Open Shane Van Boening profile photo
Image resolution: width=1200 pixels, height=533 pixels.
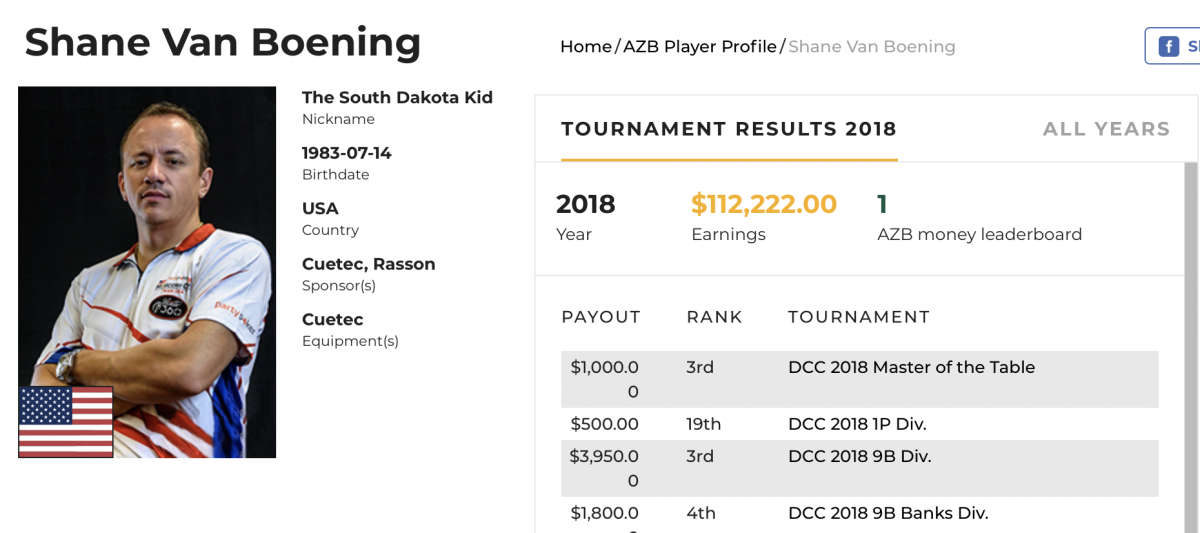(x=147, y=272)
